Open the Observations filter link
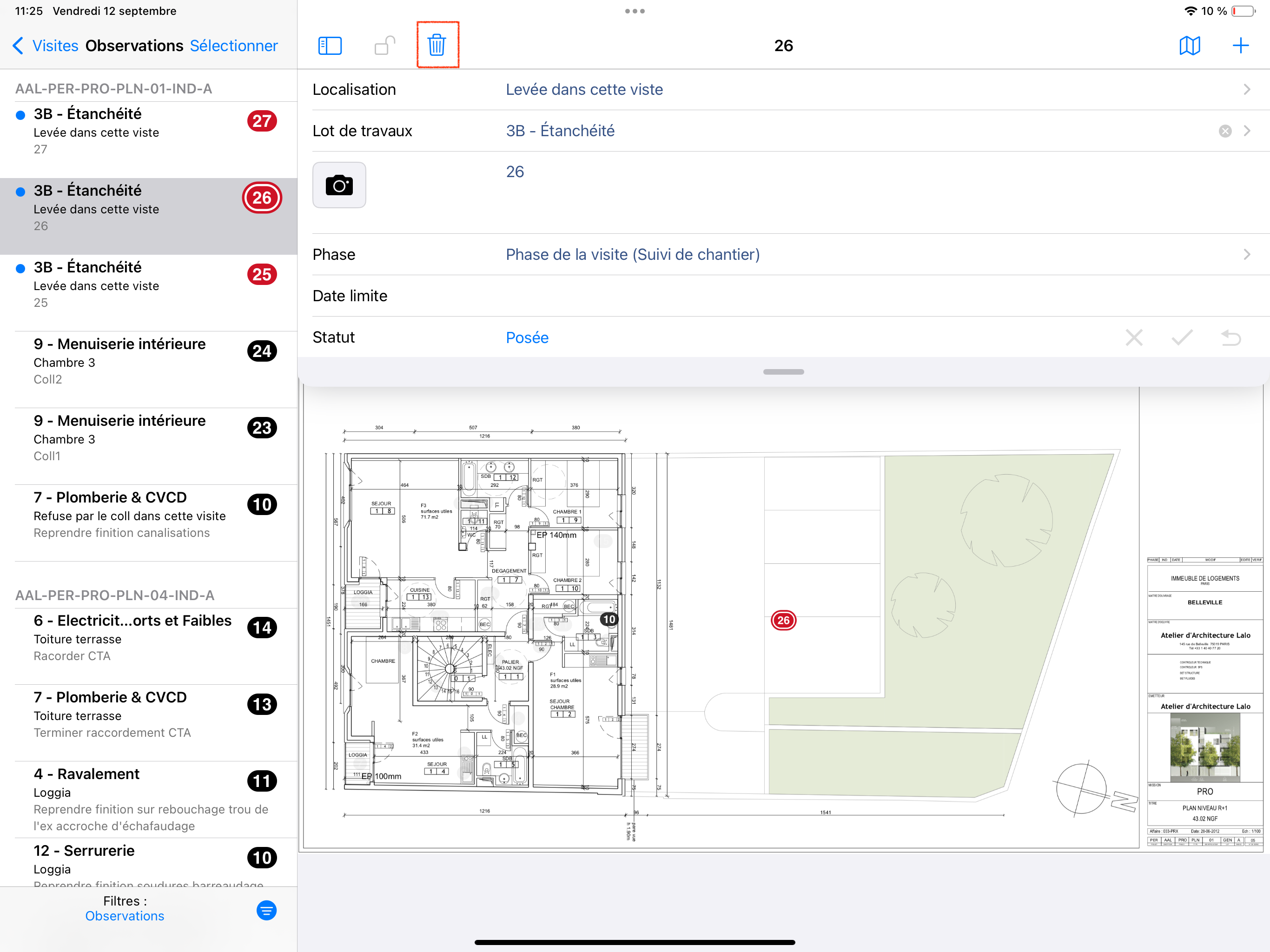This screenshot has height=952, width=1270. (x=125, y=916)
